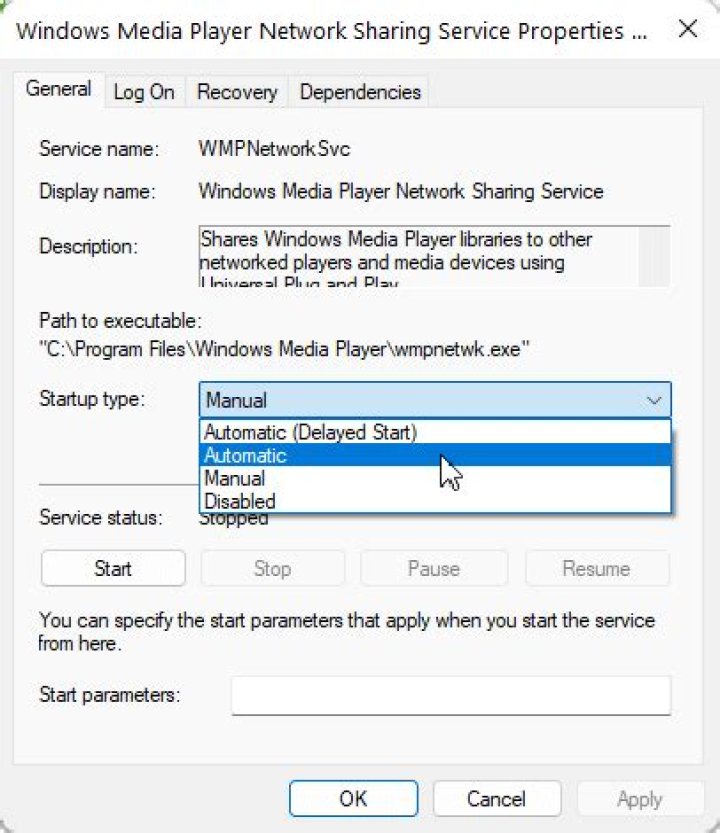This screenshot has width=720, height=833.
Task: Click the Resume service button
Action: tap(596, 569)
